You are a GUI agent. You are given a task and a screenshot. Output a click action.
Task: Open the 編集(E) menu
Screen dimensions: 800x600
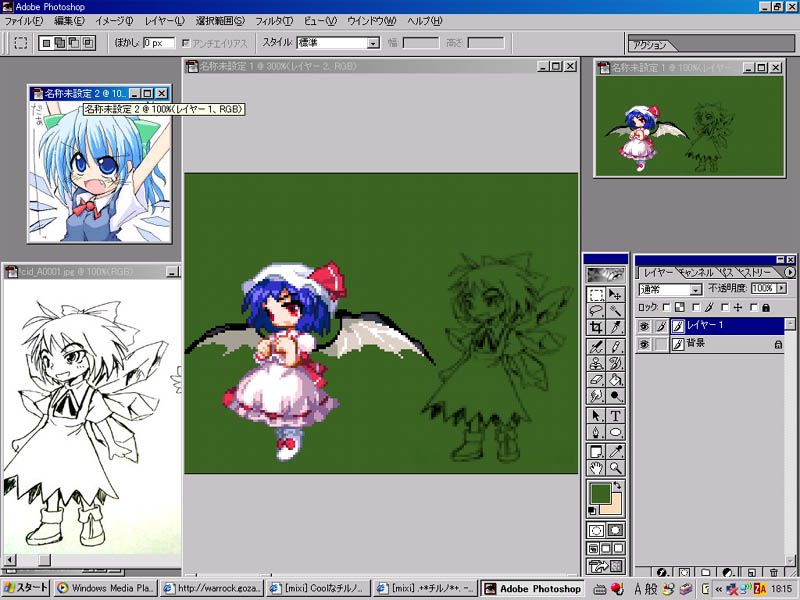tap(69, 21)
